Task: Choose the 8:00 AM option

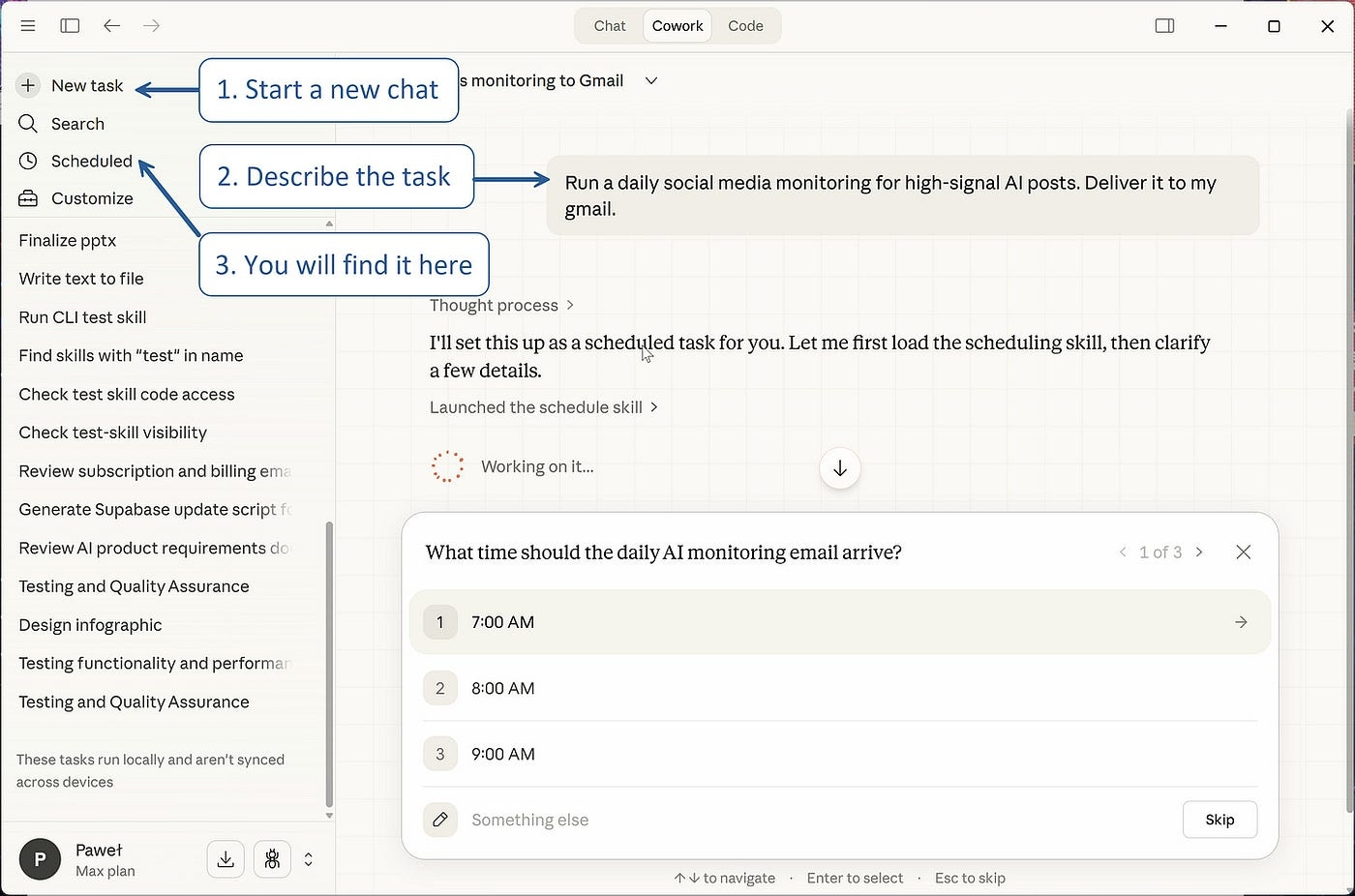Action: click(x=839, y=688)
